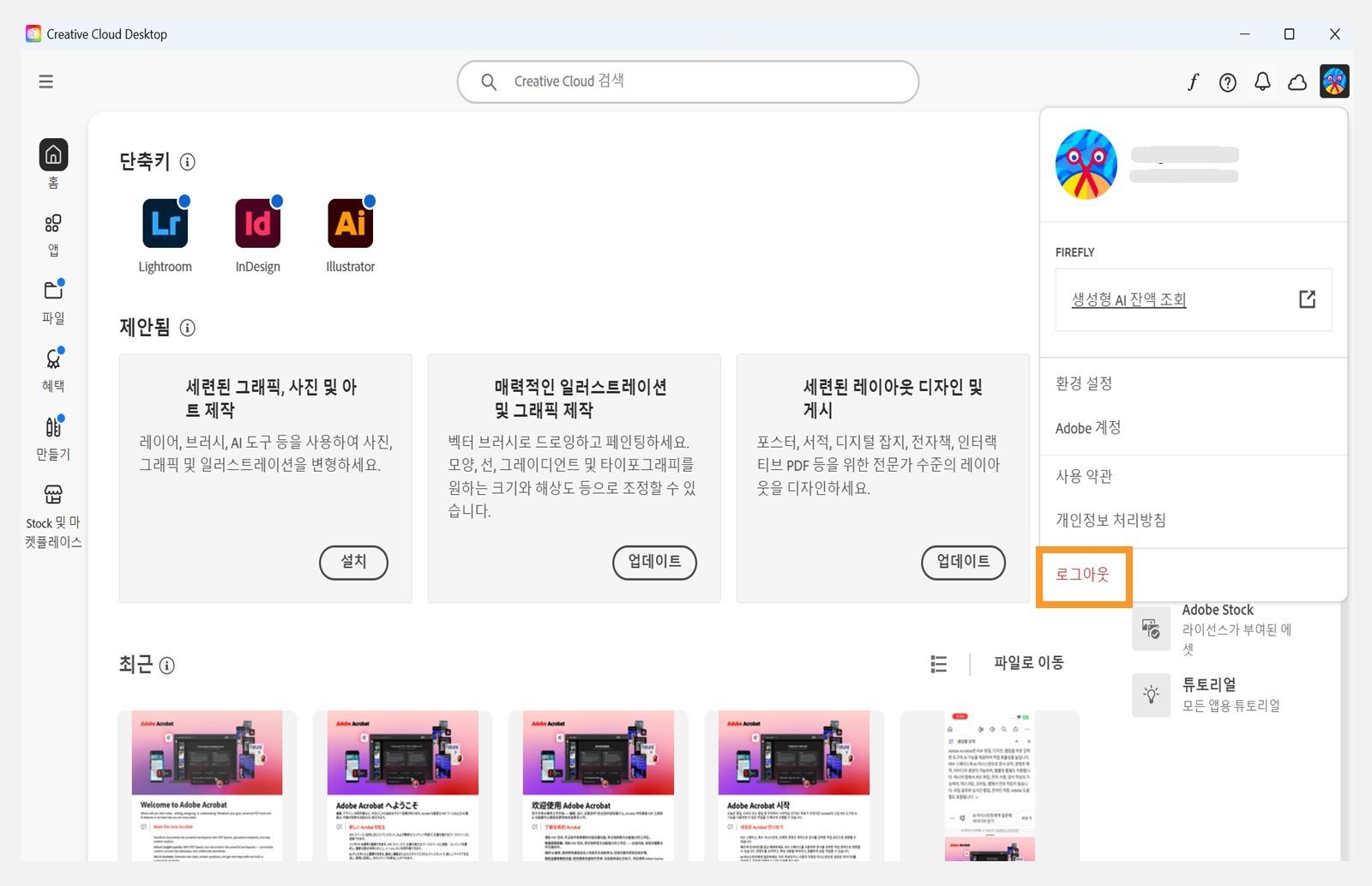Open the help question mark icon
1372x886 pixels.
point(1228,82)
